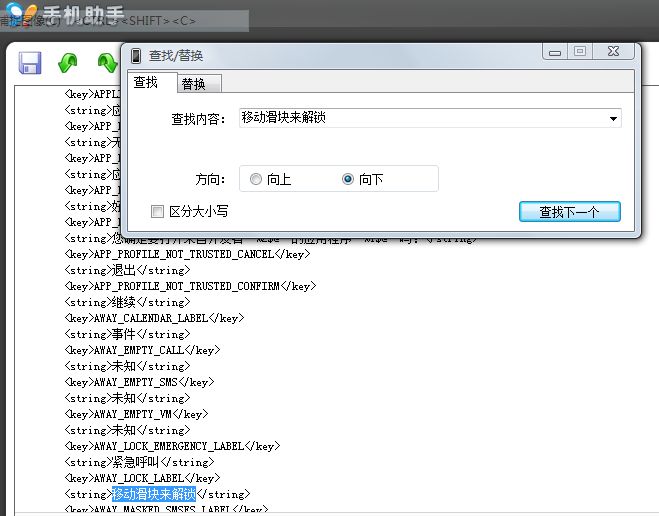659x516 pixels.
Task: Maximize the 查找/替换 dialog
Action: [580, 51]
